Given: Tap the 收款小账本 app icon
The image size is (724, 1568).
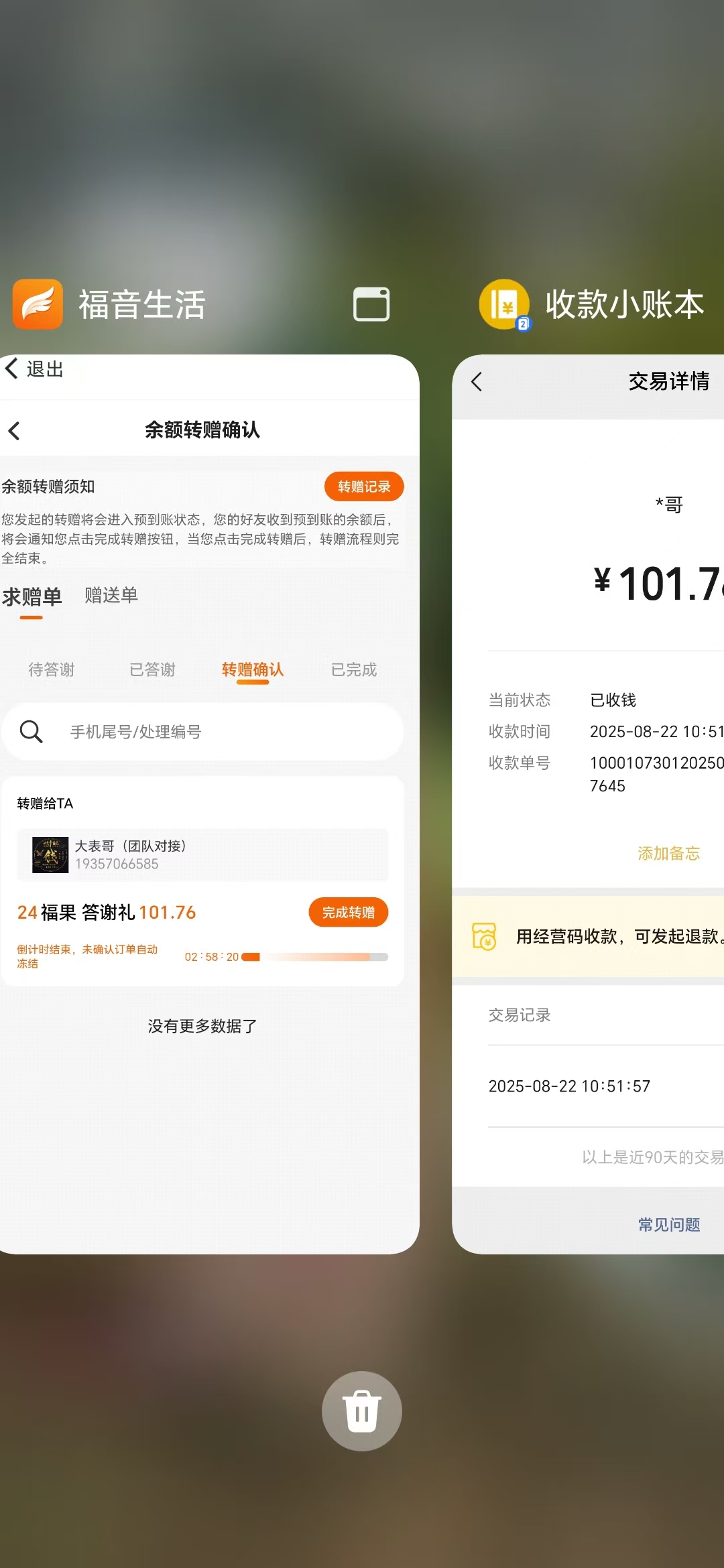Looking at the screenshot, I should click(x=504, y=304).
